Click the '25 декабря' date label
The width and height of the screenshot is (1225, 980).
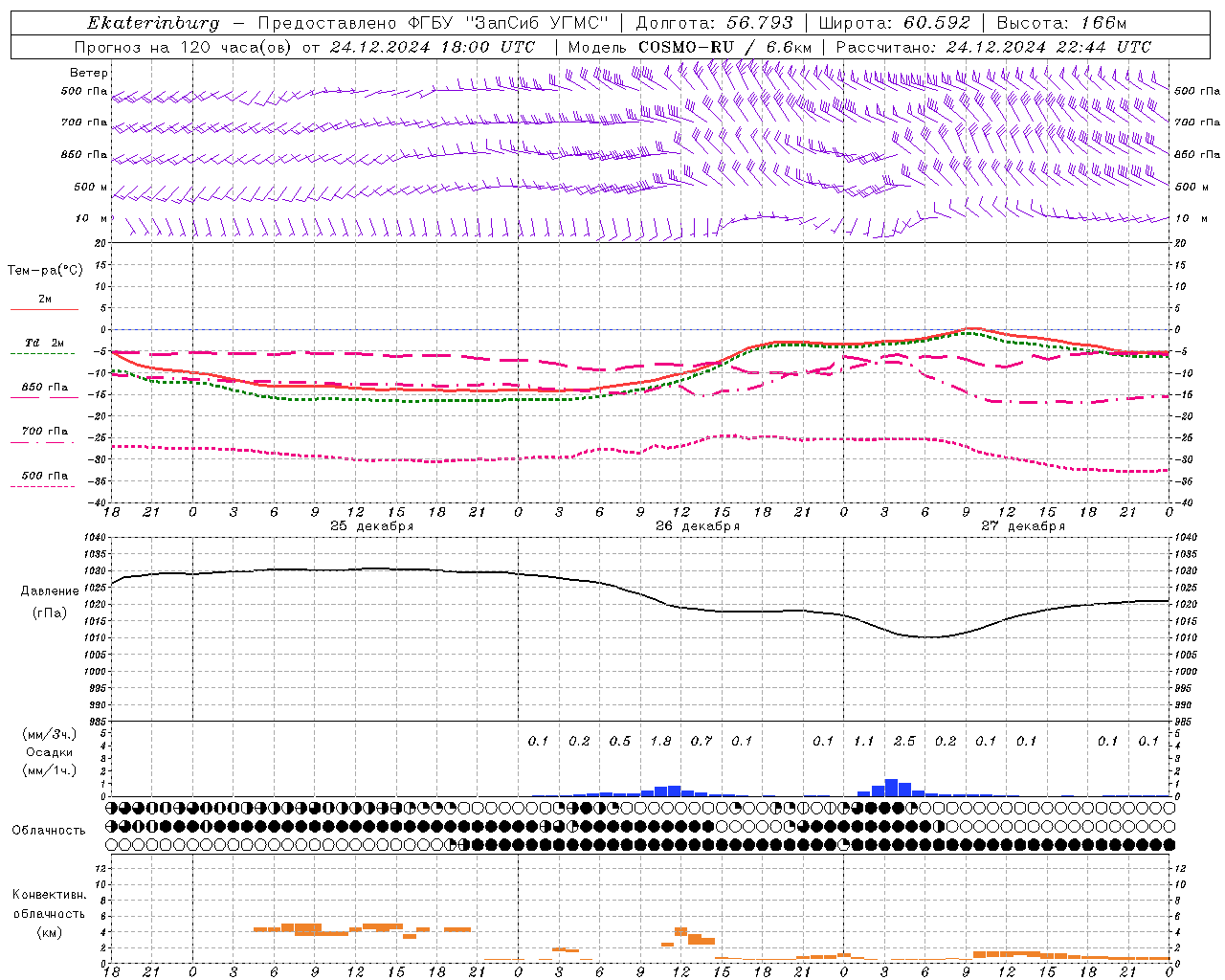(x=371, y=526)
